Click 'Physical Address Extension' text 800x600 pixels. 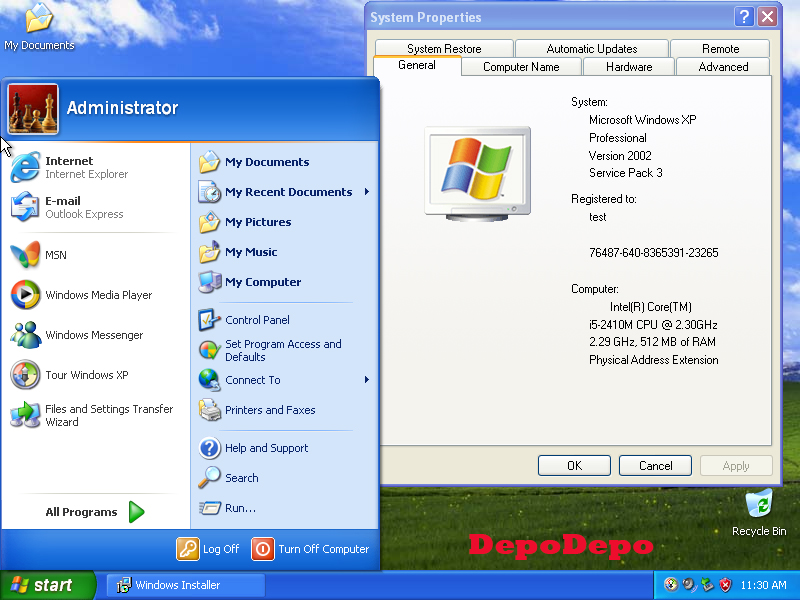[x=654, y=360]
